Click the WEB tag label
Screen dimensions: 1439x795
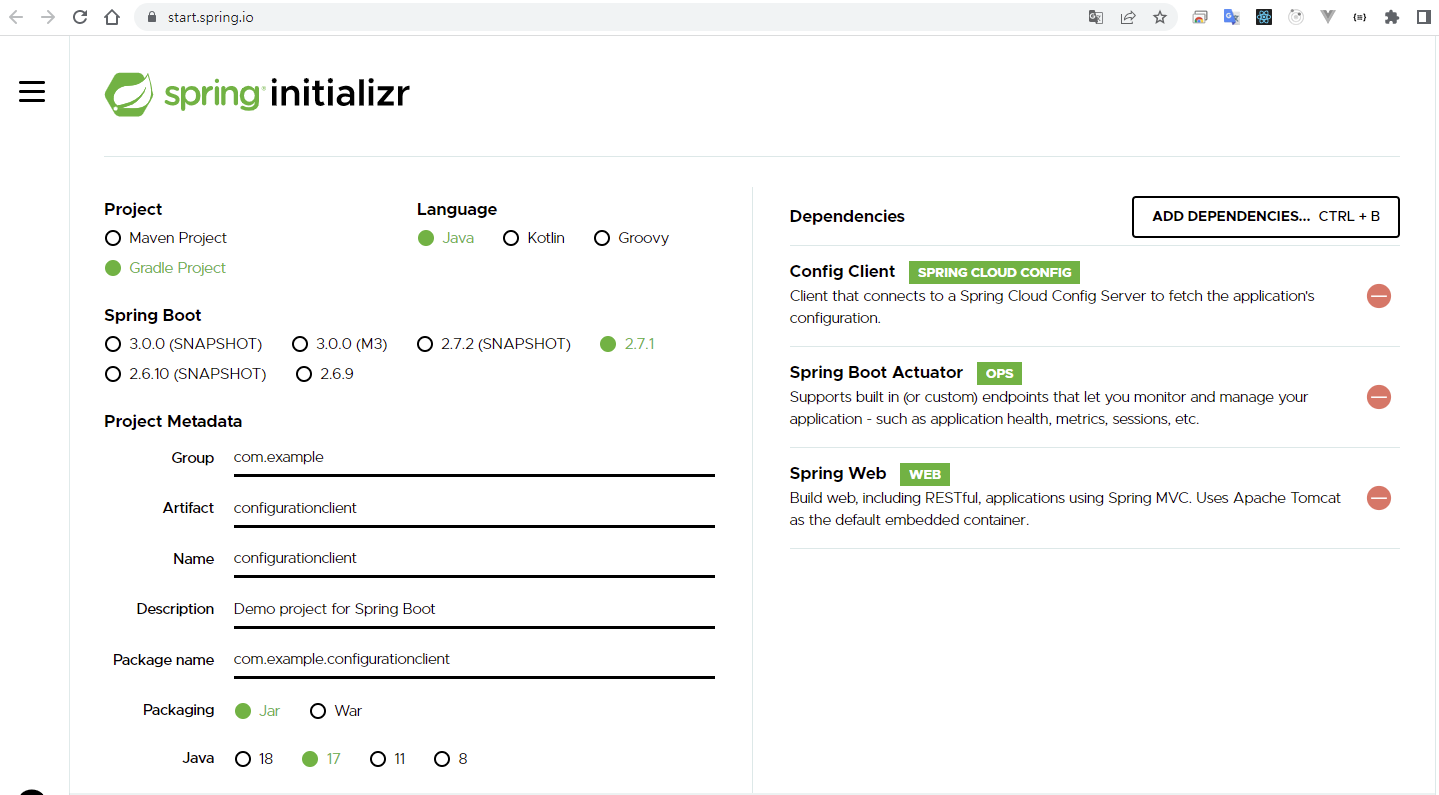(x=925, y=474)
